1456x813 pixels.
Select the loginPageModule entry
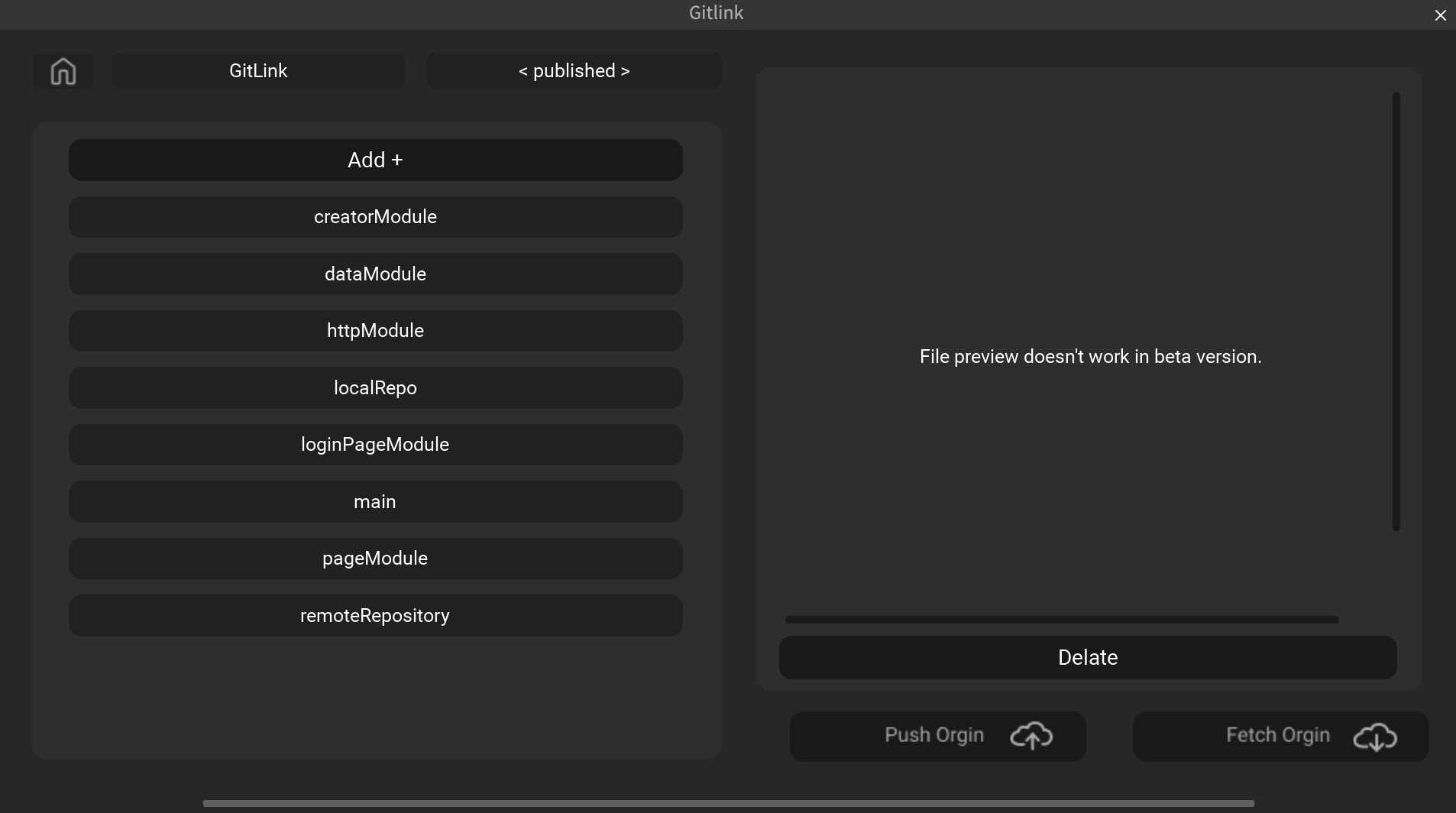tap(375, 444)
